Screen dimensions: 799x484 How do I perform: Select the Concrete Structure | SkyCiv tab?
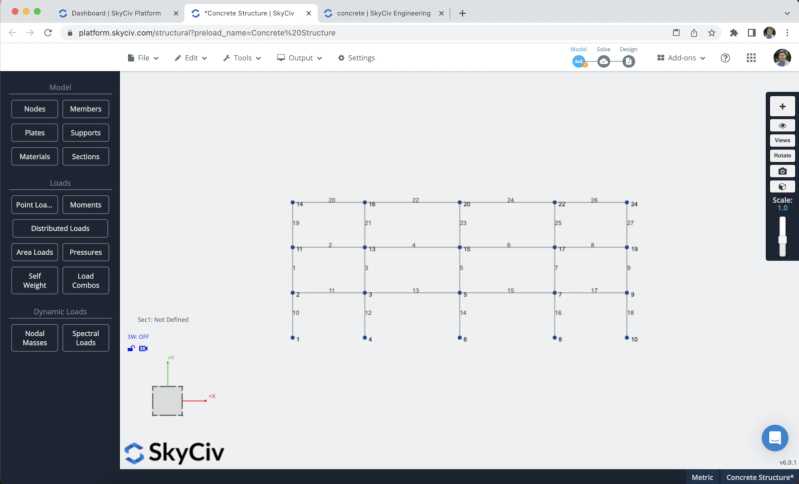pyautogui.click(x=249, y=13)
